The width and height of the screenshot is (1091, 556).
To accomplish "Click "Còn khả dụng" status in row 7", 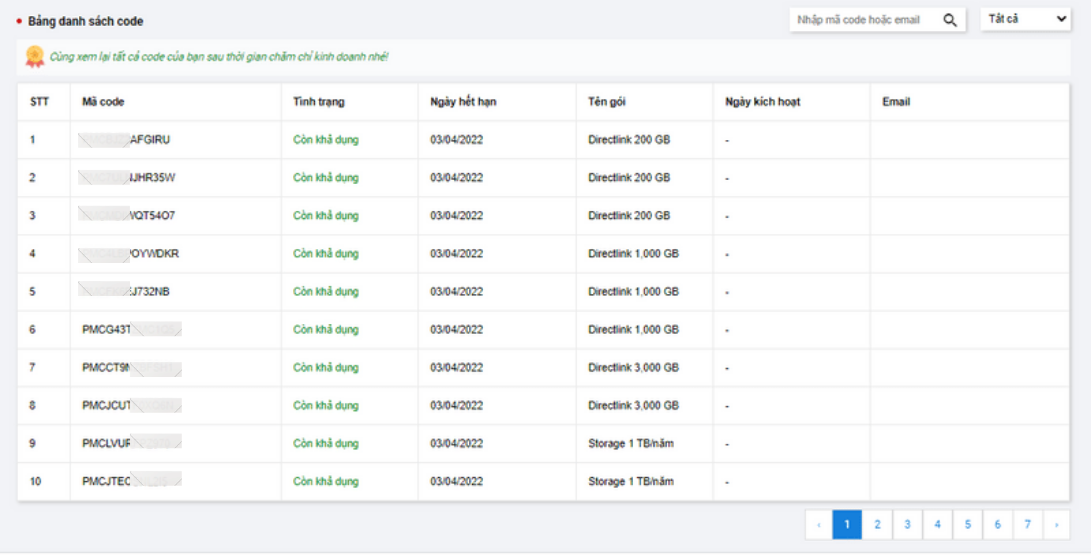I will point(325,368).
